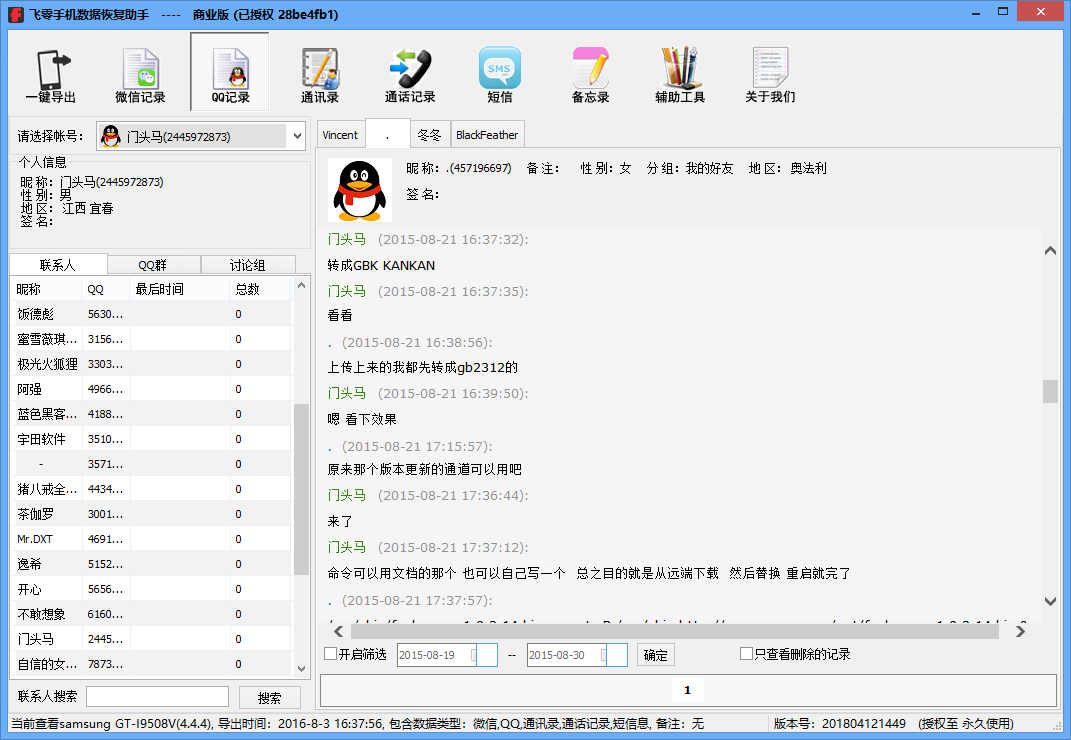1071x740 pixels.
Task: Open 辅助工具 auxiliary tools
Action: [680, 74]
